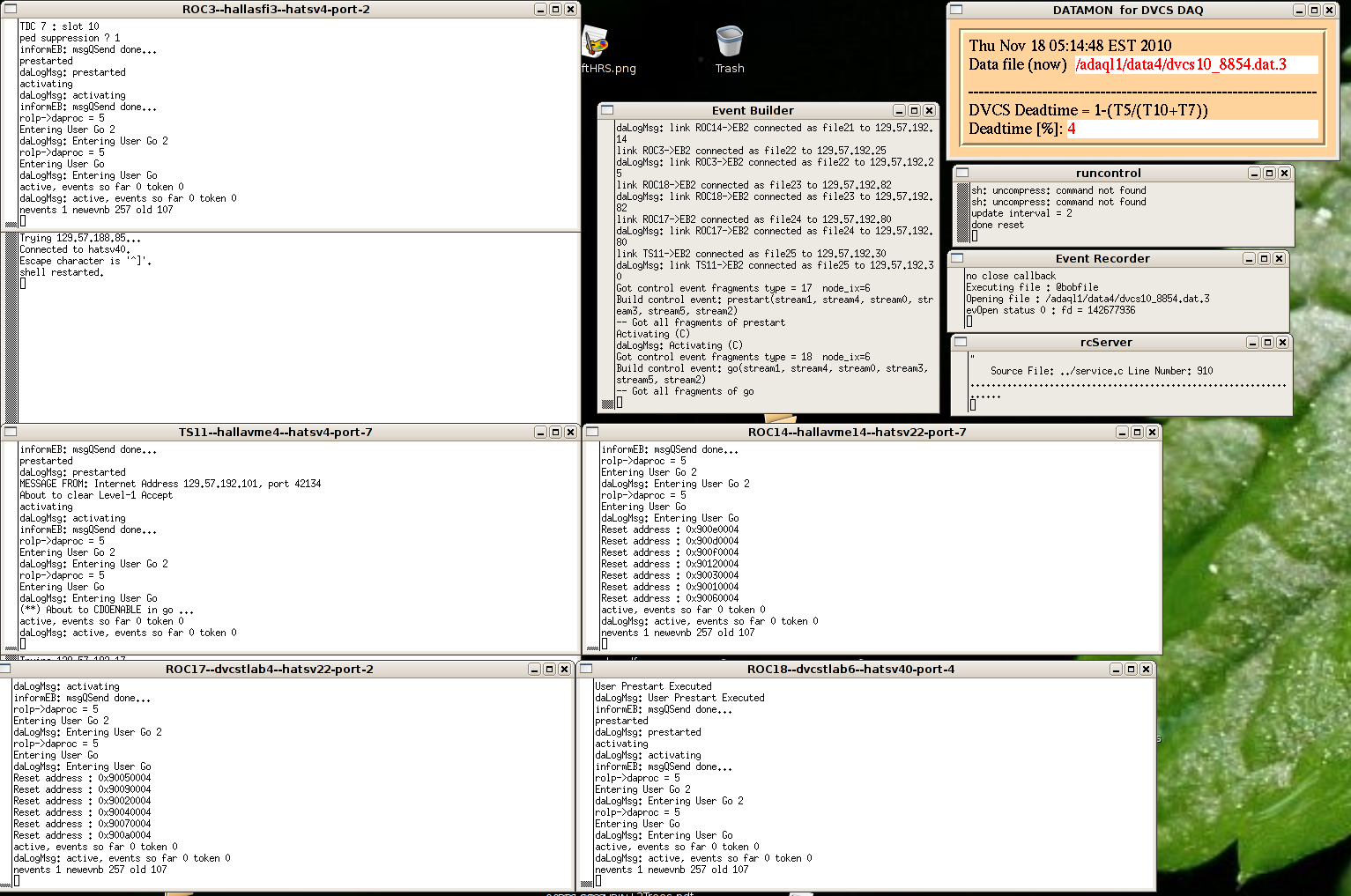Click the ROC18--dvcstlab6--hatsv40-port-4 title bar
The width and height of the screenshot is (1351, 896).
(x=850, y=670)
